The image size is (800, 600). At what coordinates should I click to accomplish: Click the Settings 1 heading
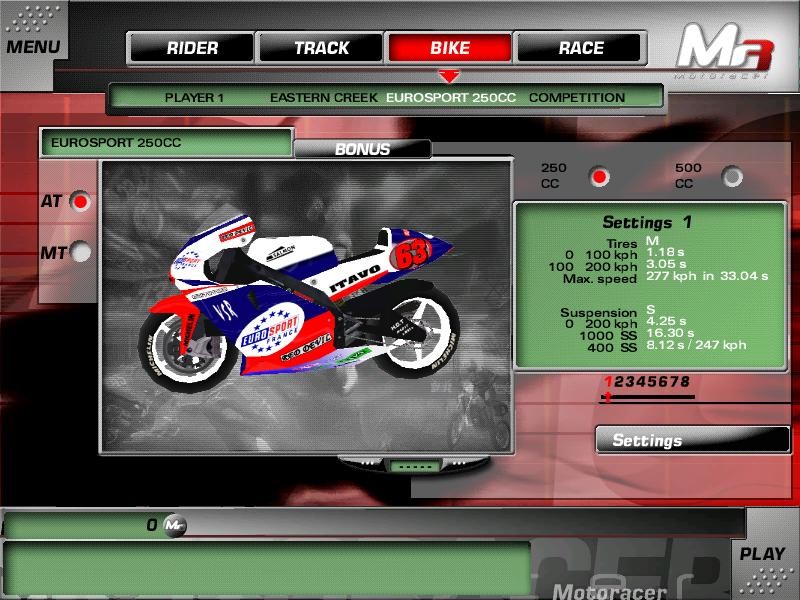647,222
